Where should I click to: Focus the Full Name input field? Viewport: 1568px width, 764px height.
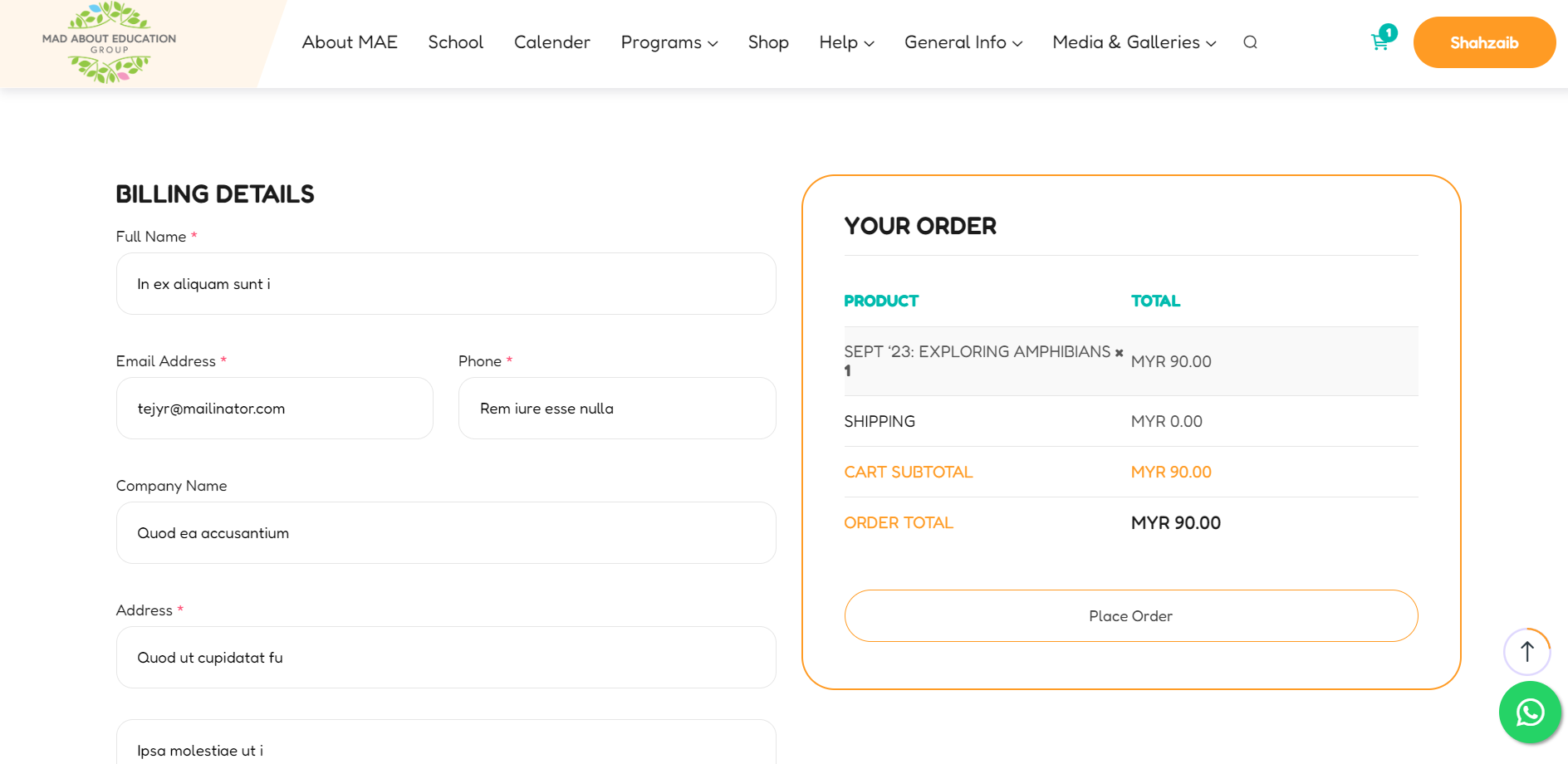446,284
